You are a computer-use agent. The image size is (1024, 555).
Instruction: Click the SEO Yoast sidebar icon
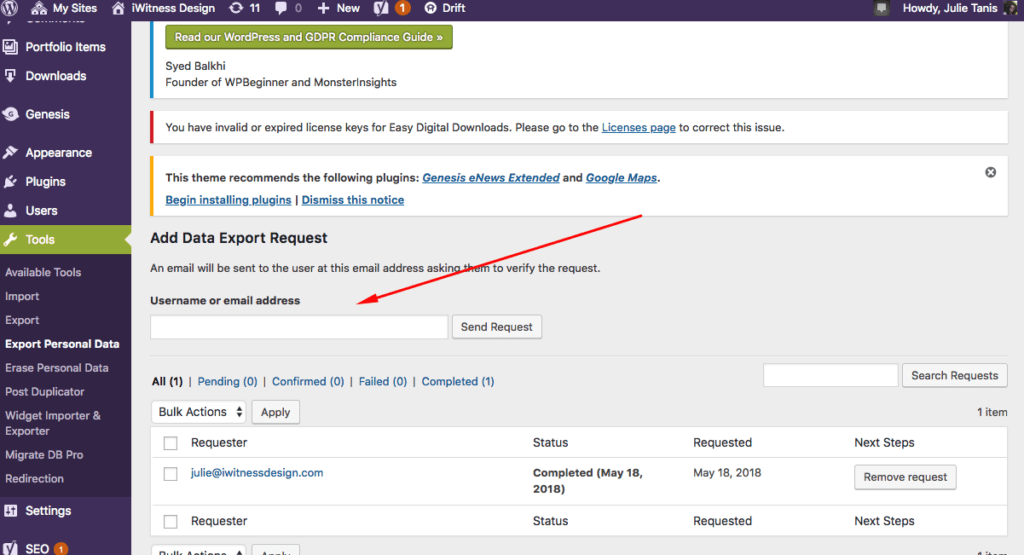10,548
